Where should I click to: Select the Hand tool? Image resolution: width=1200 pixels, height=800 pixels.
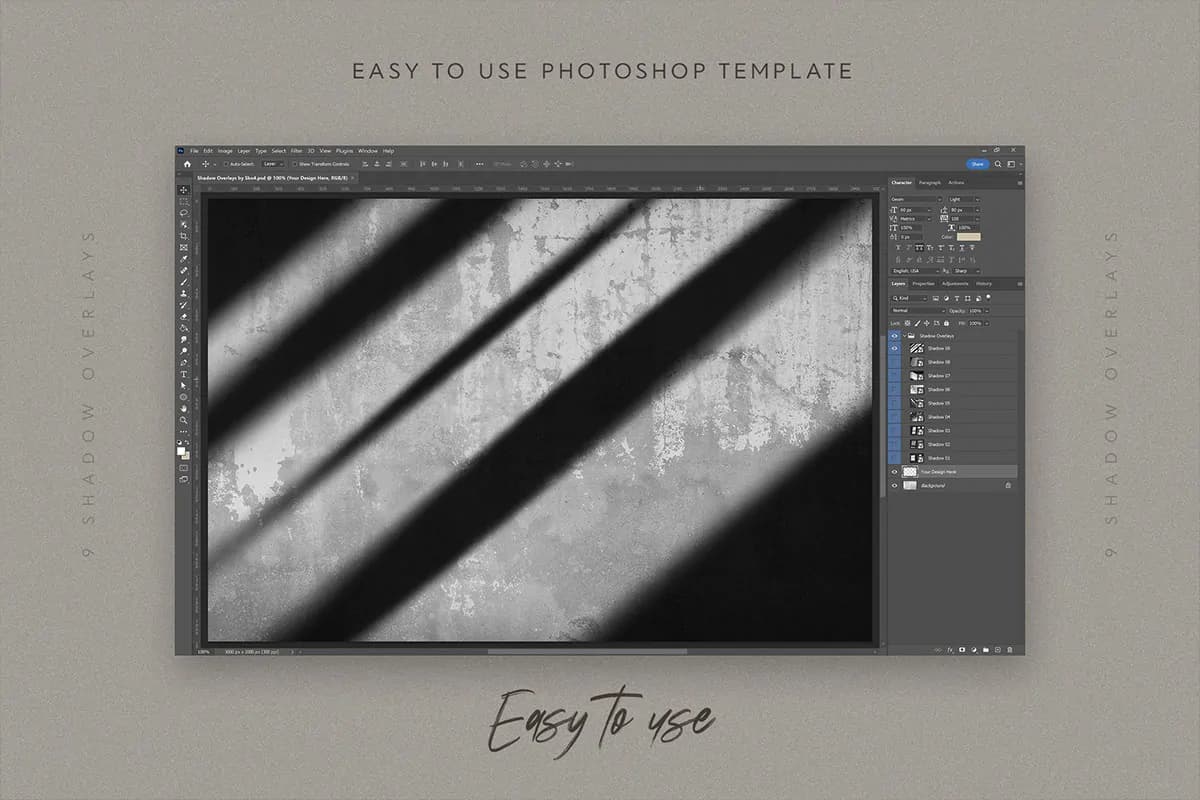coord(183,408)
